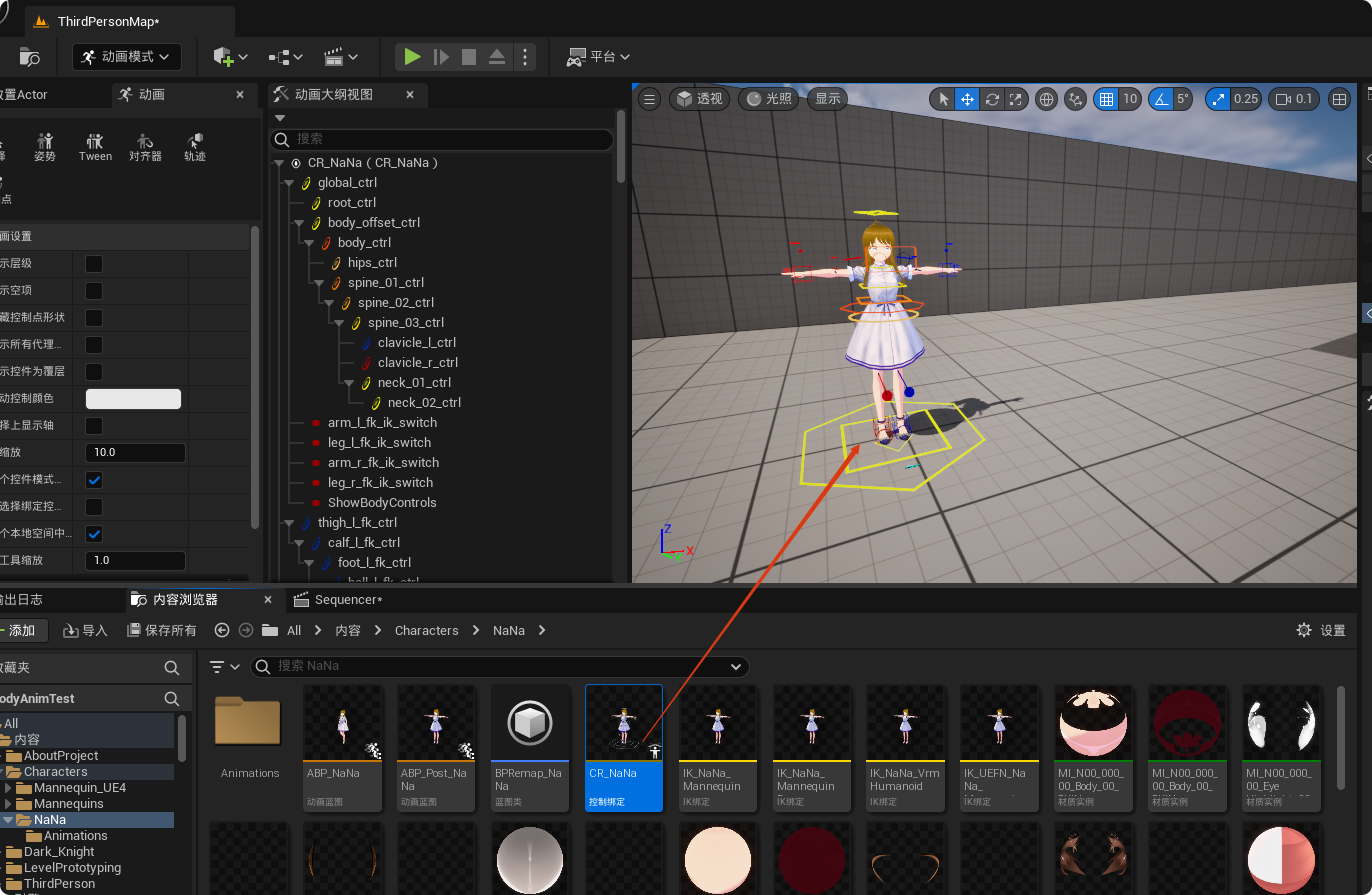Switch to the ThirdPersonMap tab
This screenshot has width=1372, height=895.
pos(108,21)
